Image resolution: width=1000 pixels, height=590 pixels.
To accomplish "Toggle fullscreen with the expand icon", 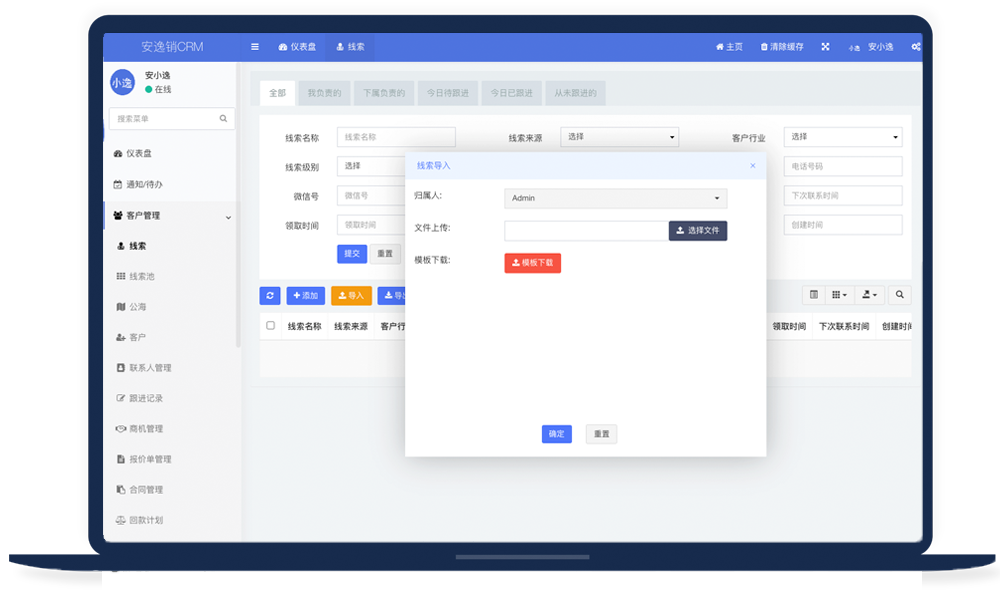I will (825, 47).
